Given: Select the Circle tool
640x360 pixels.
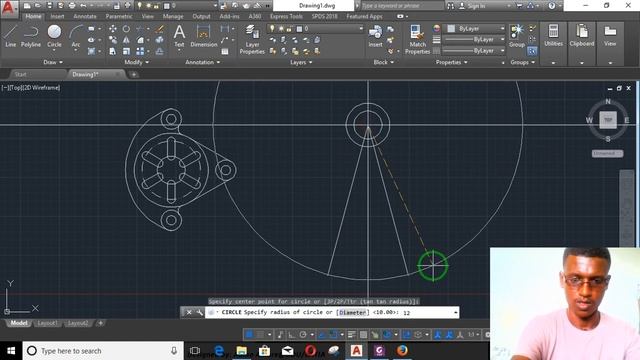Looking at the screenshot, I should coord(54,36).
